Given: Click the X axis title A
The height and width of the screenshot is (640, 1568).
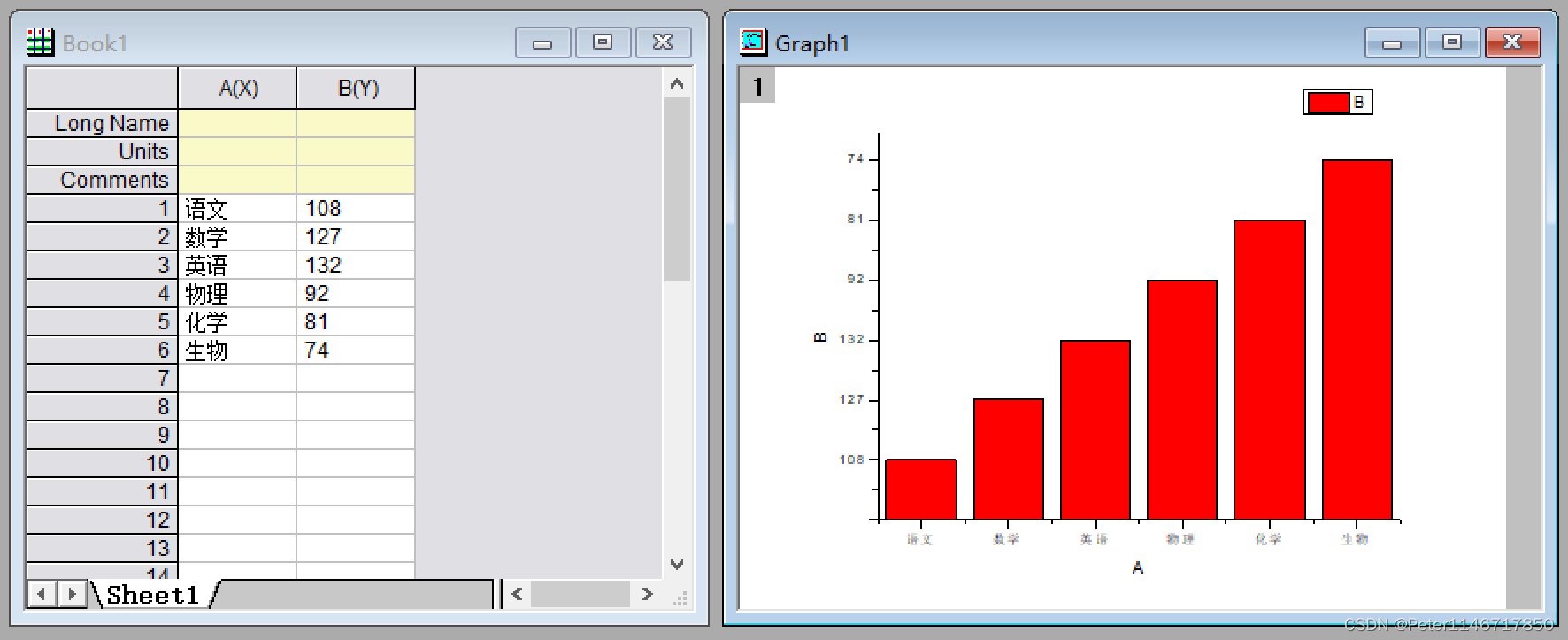Looking at the screenshot, I should point(1138,567).
